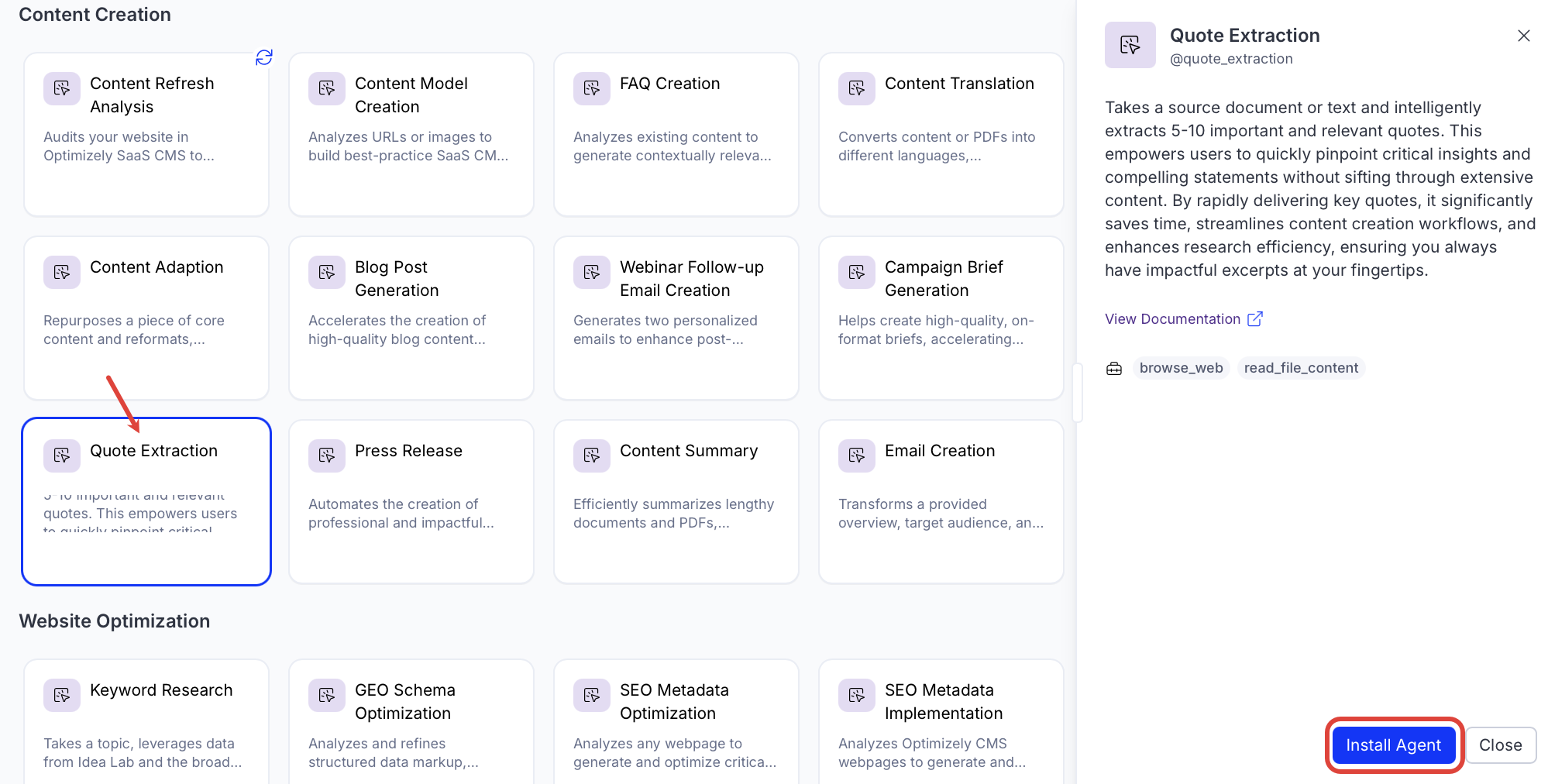Viewport: 1548px width, 784px height.
Task: Open the Campaign Brief Generation card
Action: click(941, 318)
